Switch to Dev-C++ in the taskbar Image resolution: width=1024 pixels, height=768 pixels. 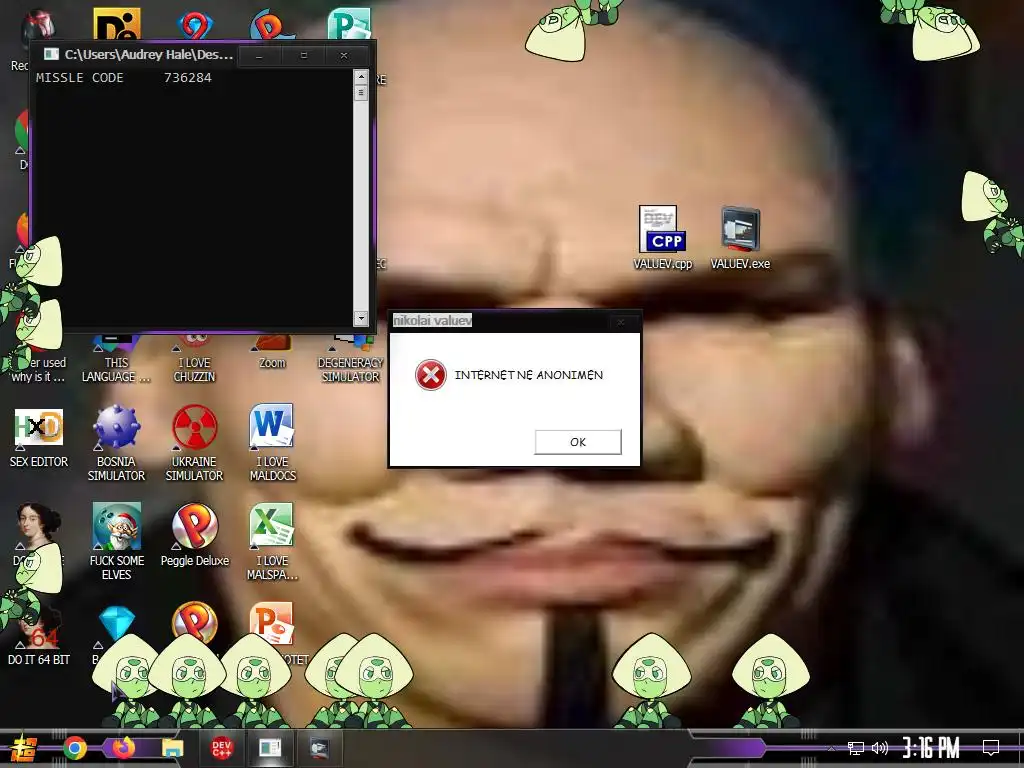221,748
